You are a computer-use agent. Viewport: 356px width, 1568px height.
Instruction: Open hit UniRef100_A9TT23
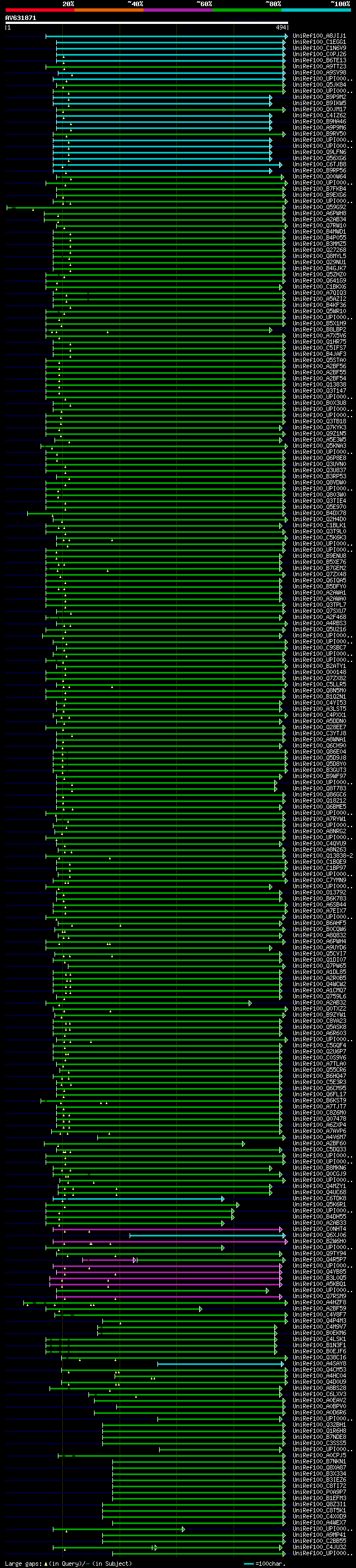pos(319,67)
